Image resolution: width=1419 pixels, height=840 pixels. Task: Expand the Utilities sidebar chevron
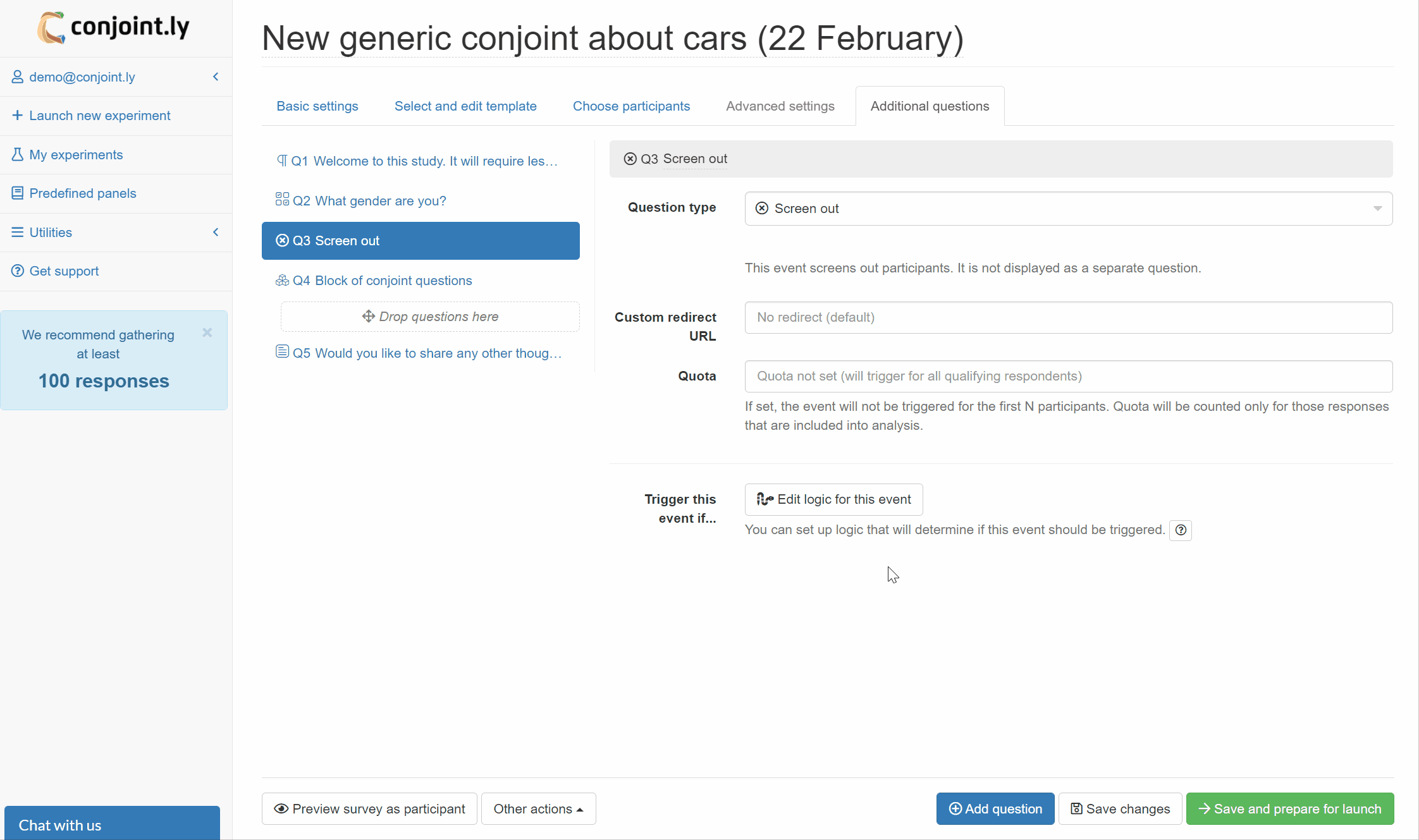point(216,232)
